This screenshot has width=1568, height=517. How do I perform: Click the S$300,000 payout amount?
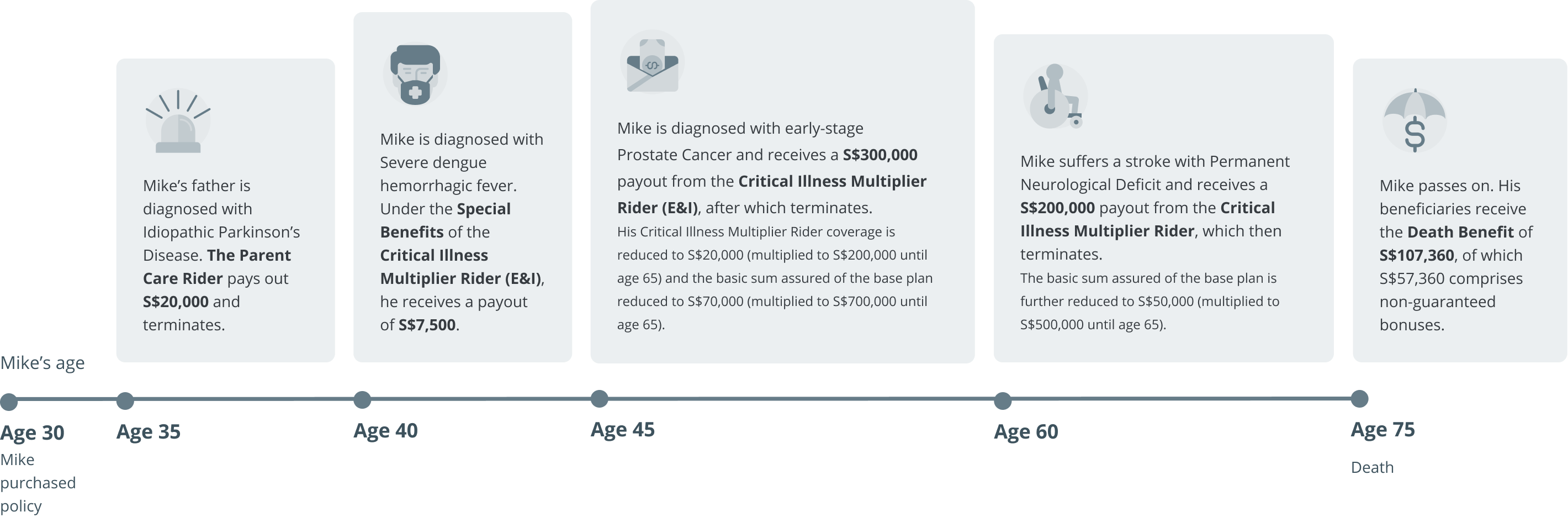click(x=880, y=155)
